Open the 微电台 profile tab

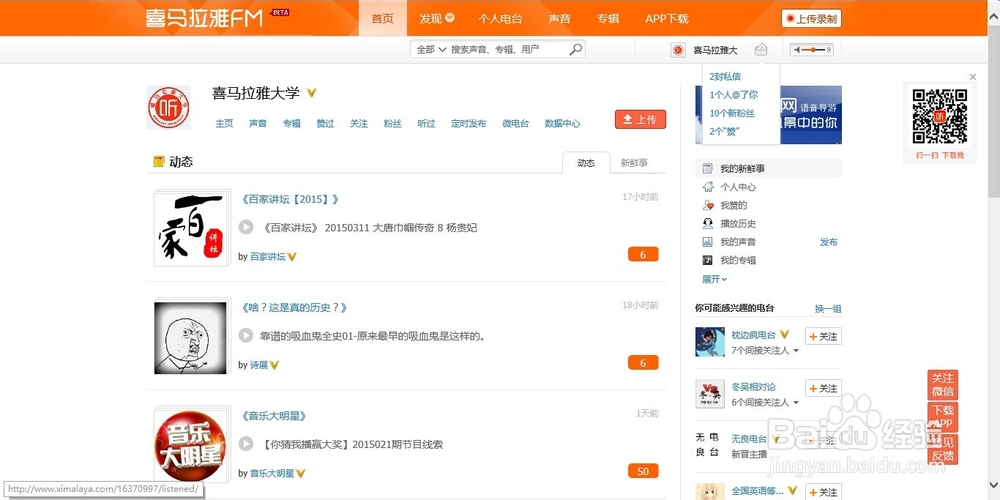click(515, 124)
